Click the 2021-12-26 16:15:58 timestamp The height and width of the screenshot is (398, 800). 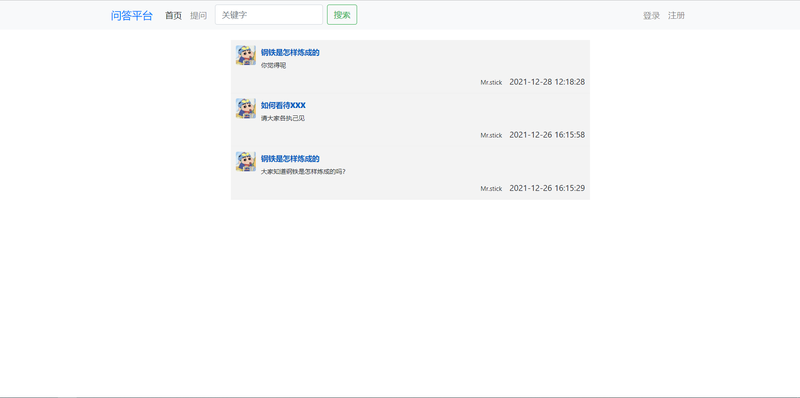tap(547, 135)
